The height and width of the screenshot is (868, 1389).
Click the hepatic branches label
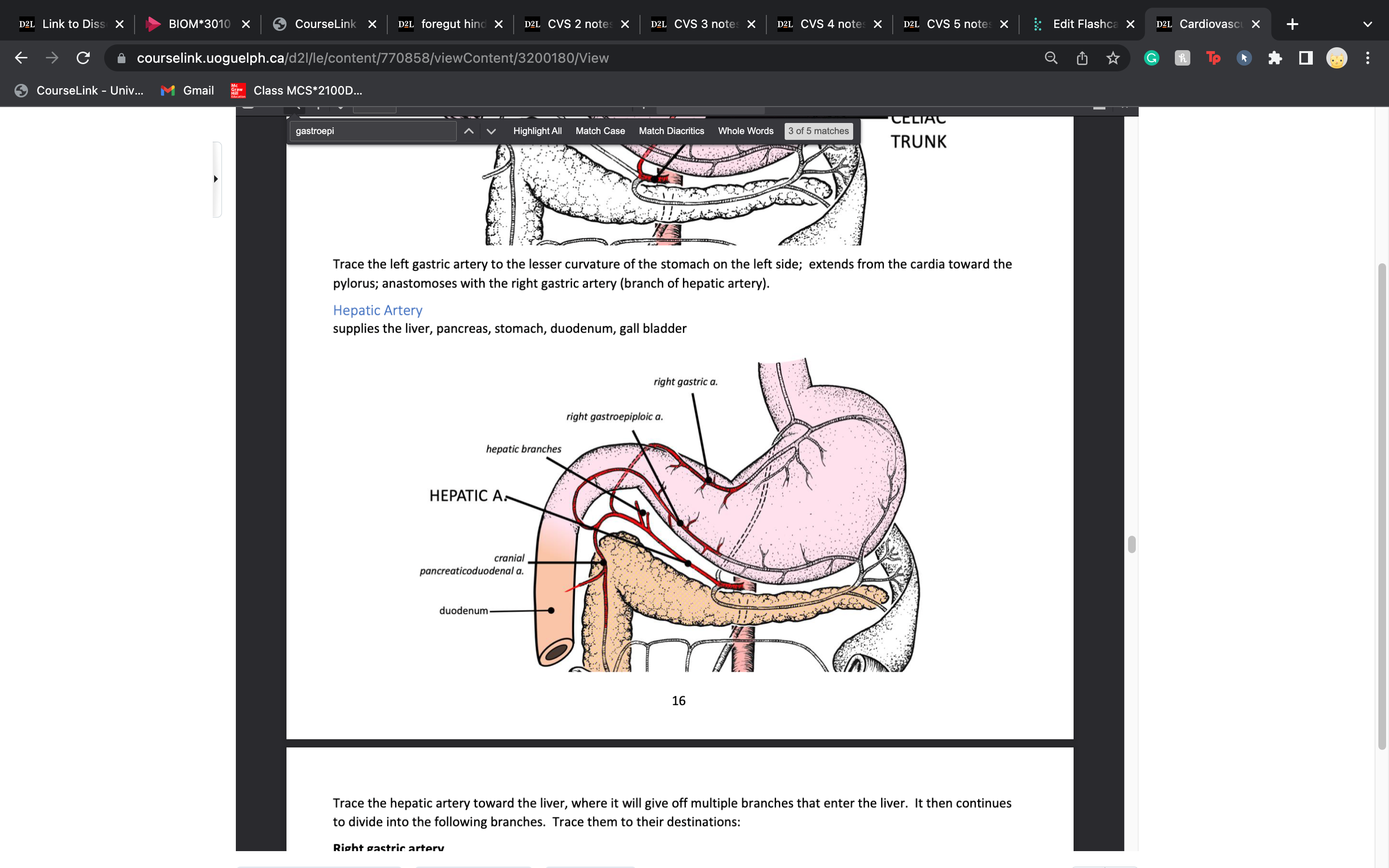coord(523,449)
